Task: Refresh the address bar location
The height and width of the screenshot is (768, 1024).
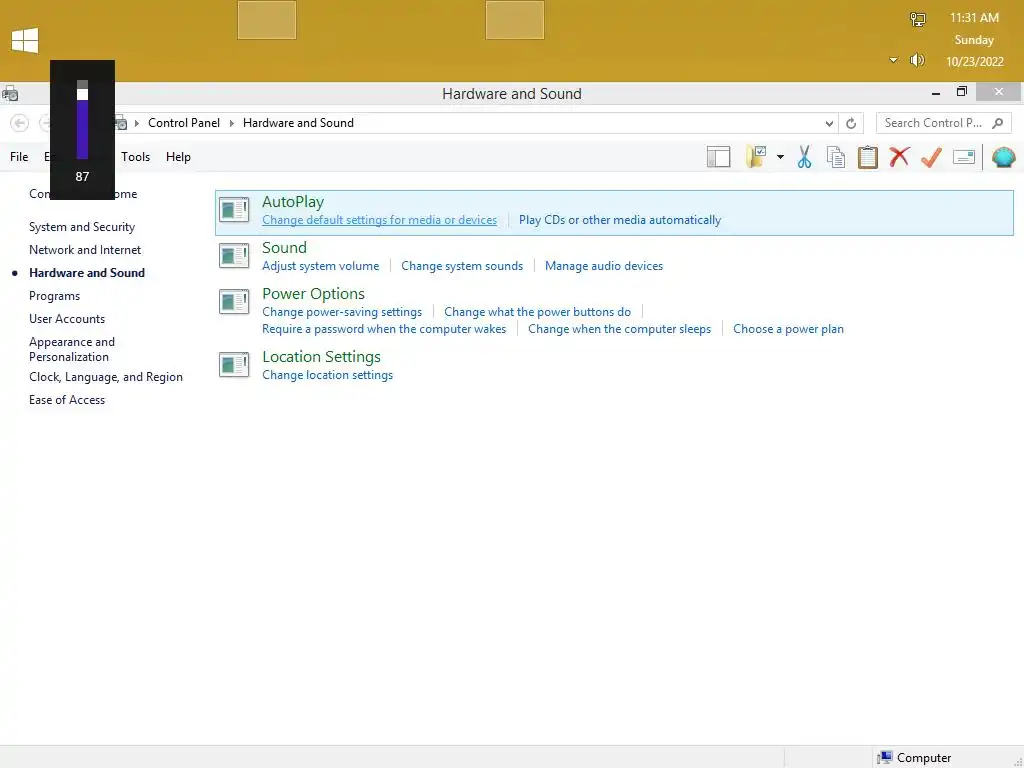Action: [850, 123]
